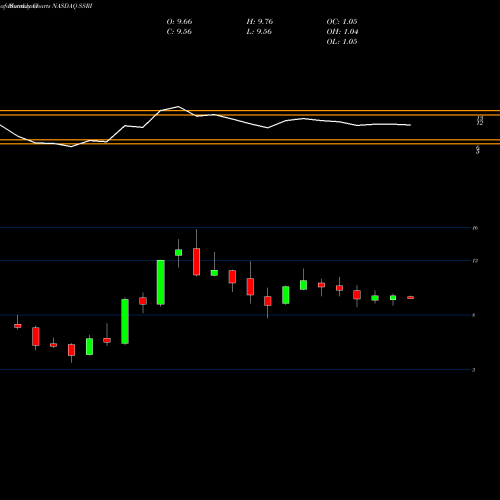Image resolution: width=500 pixels, height=500 pixels.
Task: Select the close value C: 9.56
Action: pos(179,32)
